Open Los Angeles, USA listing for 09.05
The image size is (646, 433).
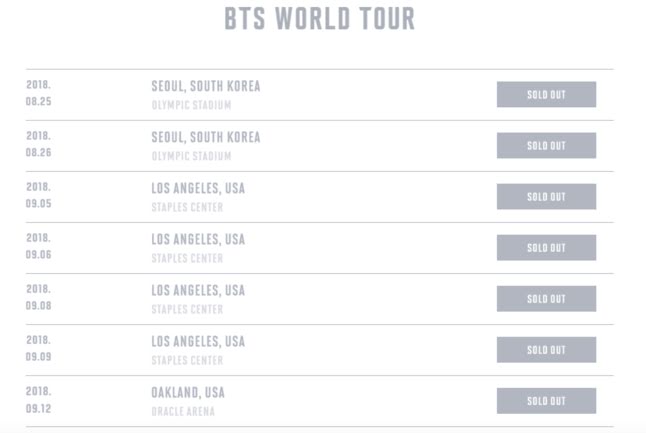(x=198, y=188)
